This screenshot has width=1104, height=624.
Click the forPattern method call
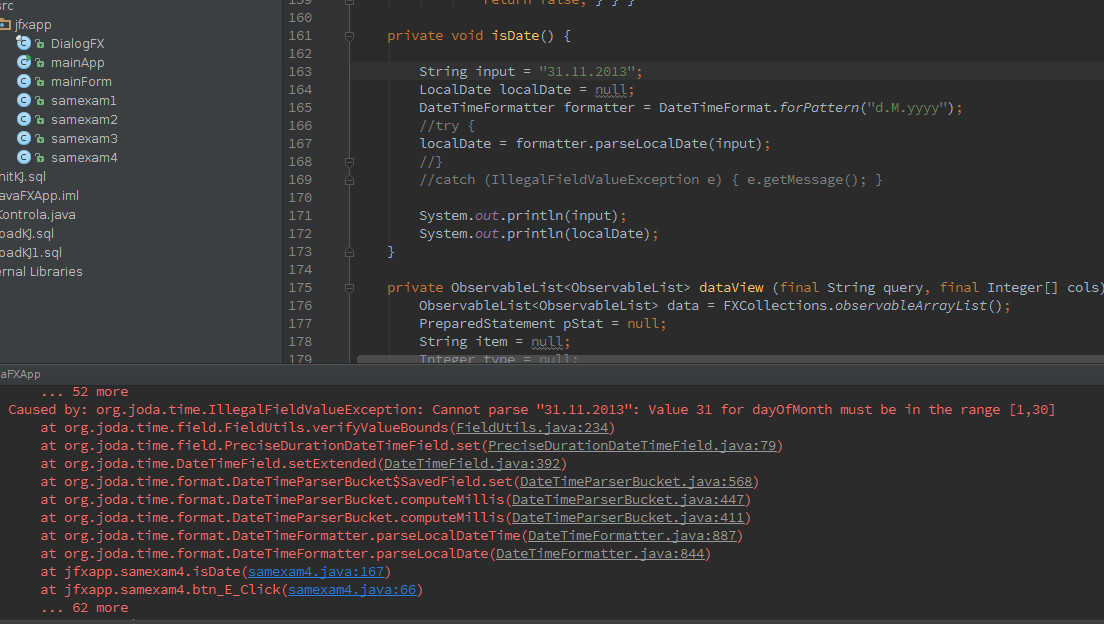pos(819,108)
